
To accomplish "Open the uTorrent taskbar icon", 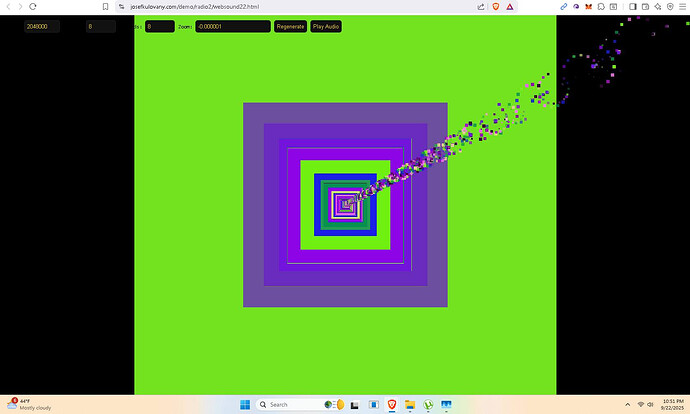I will point(427,404).
